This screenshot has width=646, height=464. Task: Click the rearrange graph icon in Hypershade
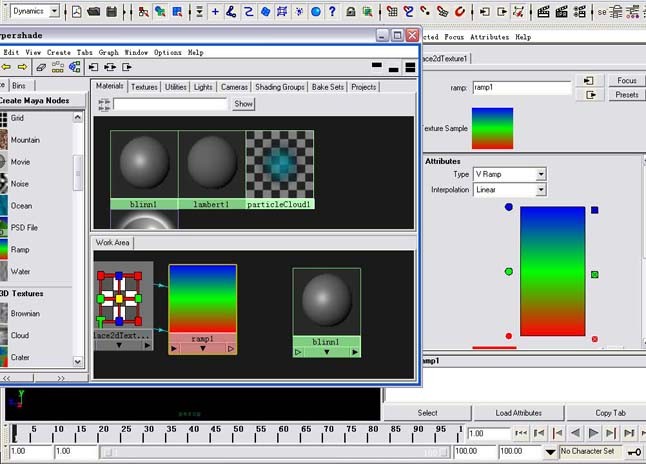[x=57, y=67]
